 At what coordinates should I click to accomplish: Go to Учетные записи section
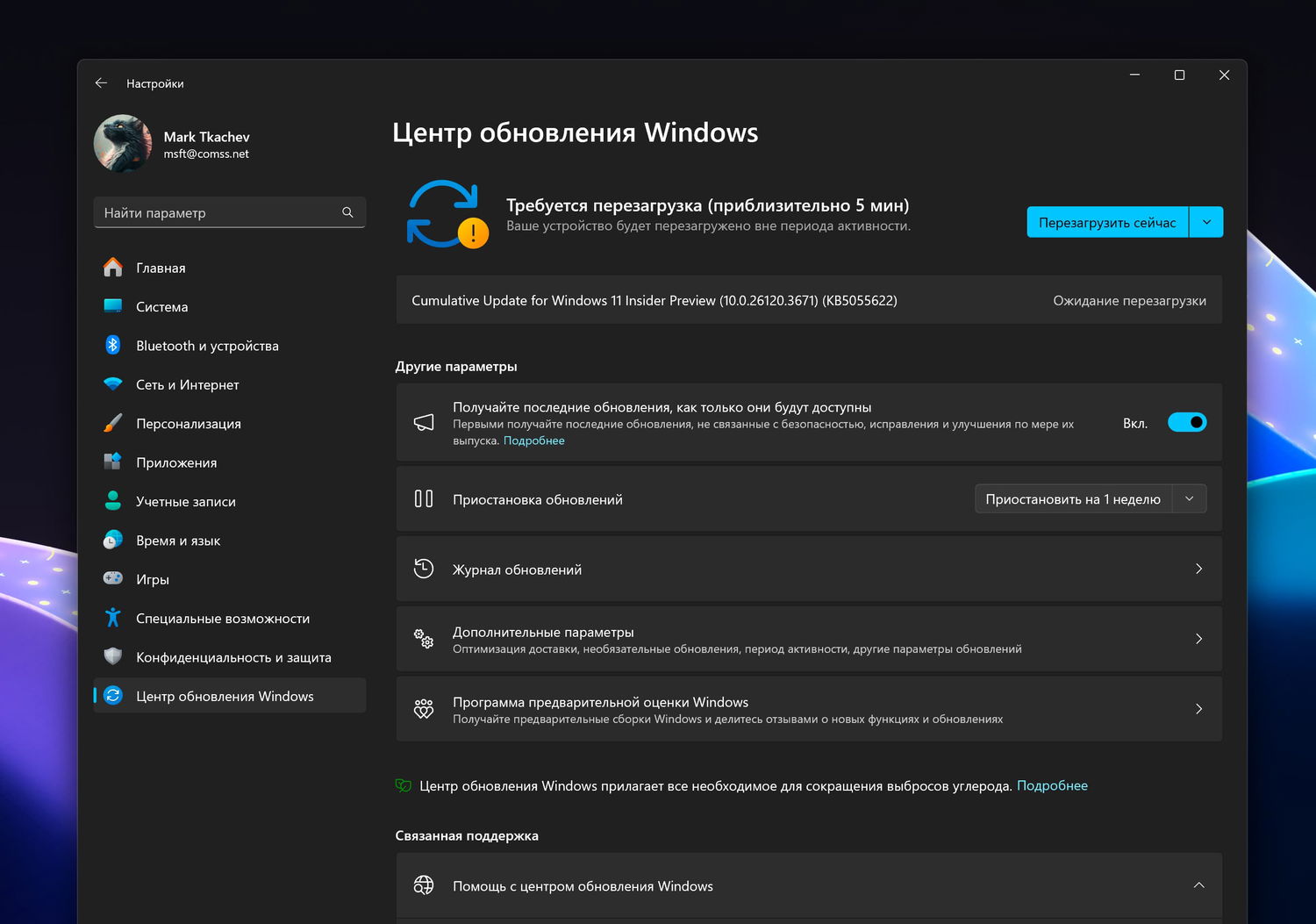pos(186,502)
